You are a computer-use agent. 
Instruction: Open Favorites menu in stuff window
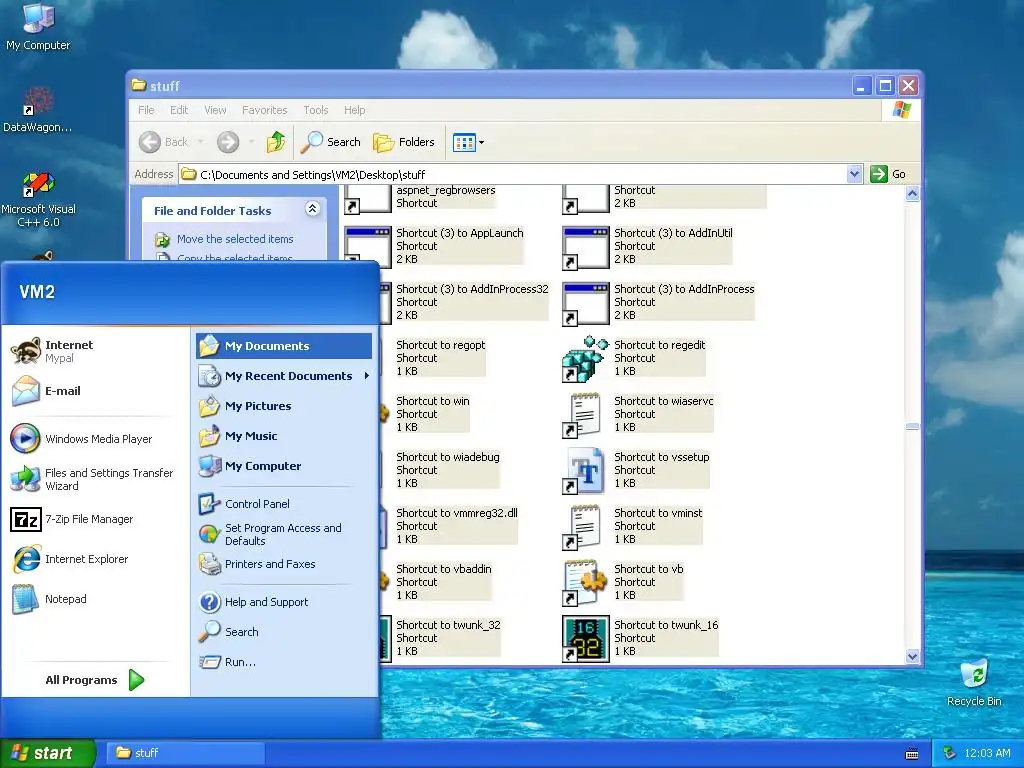click(x=264, y=110)
